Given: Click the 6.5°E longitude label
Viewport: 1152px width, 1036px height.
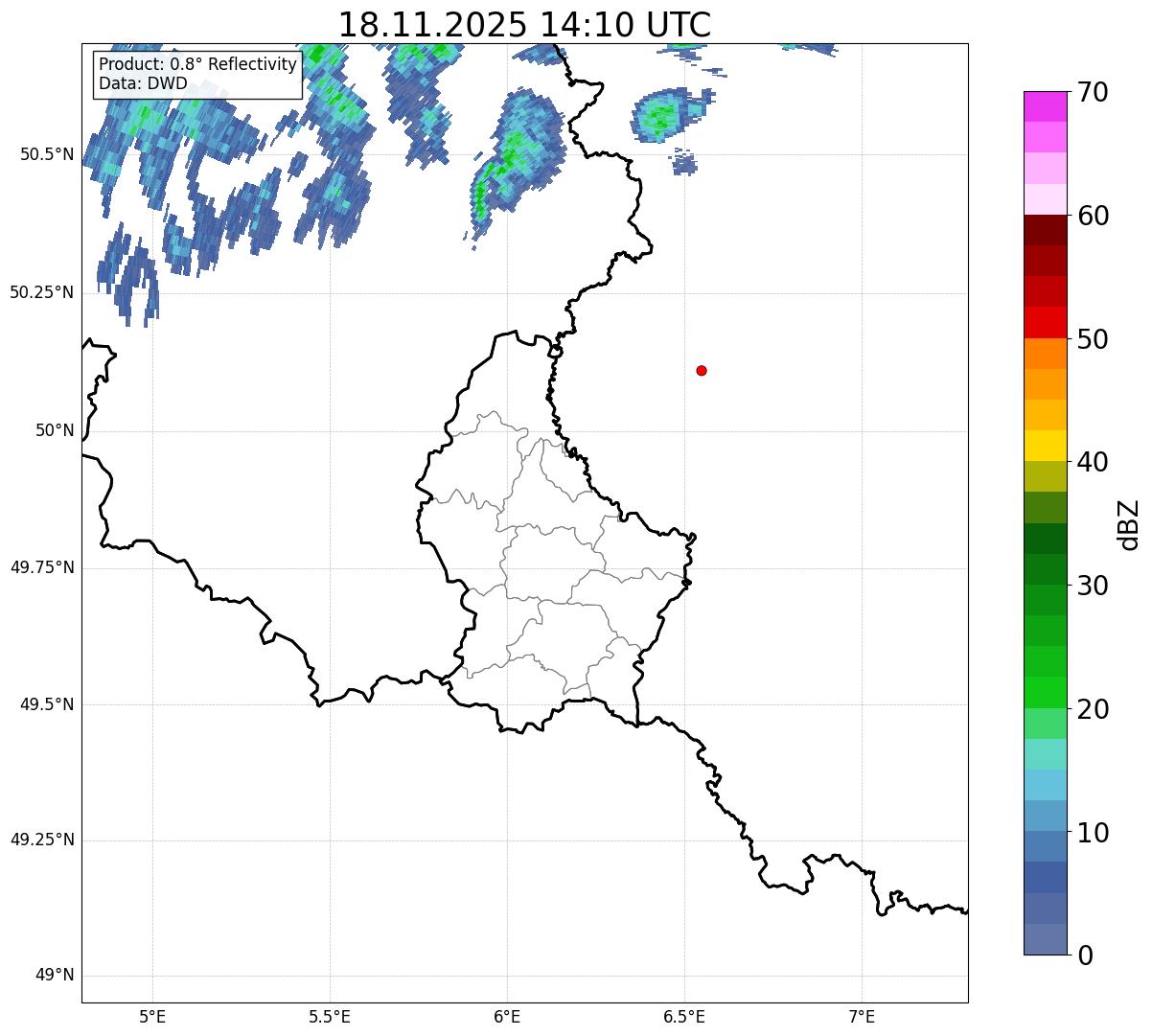Looking at the screenshot, I should (x=684, y=1016).
